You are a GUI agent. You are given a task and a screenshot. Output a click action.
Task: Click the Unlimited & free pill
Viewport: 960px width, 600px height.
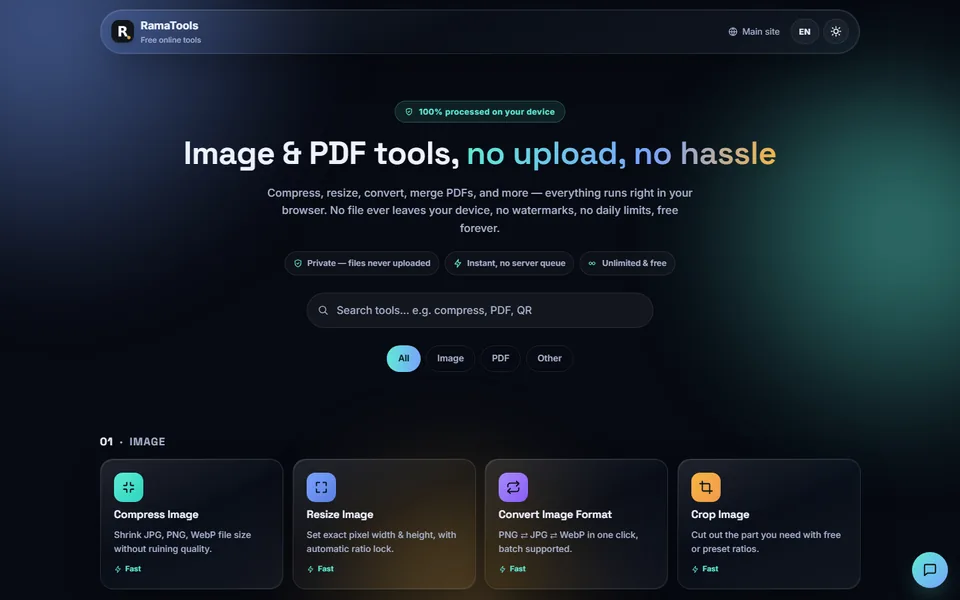(628, 263)
